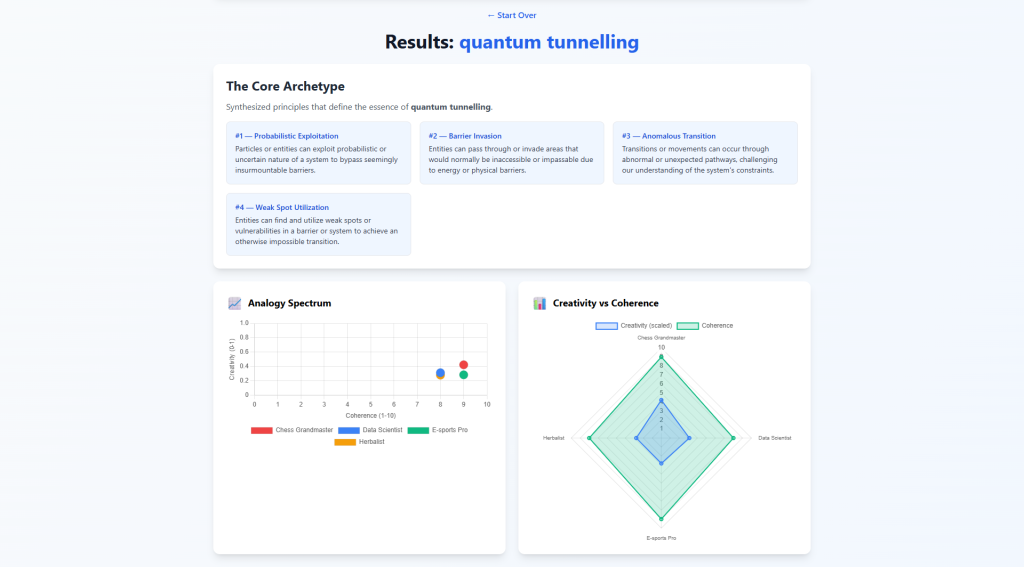Viewport: 1024px width, 567px height.
Task: Hide the Herbalist series via legend
Action: coord(360,441)
